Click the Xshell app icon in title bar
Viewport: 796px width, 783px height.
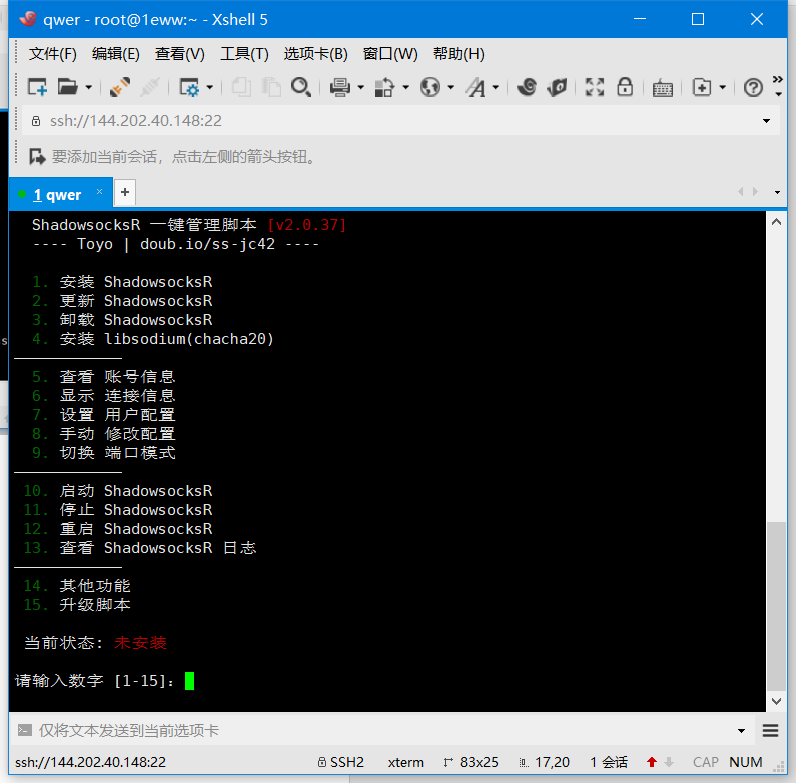[28, 19]
